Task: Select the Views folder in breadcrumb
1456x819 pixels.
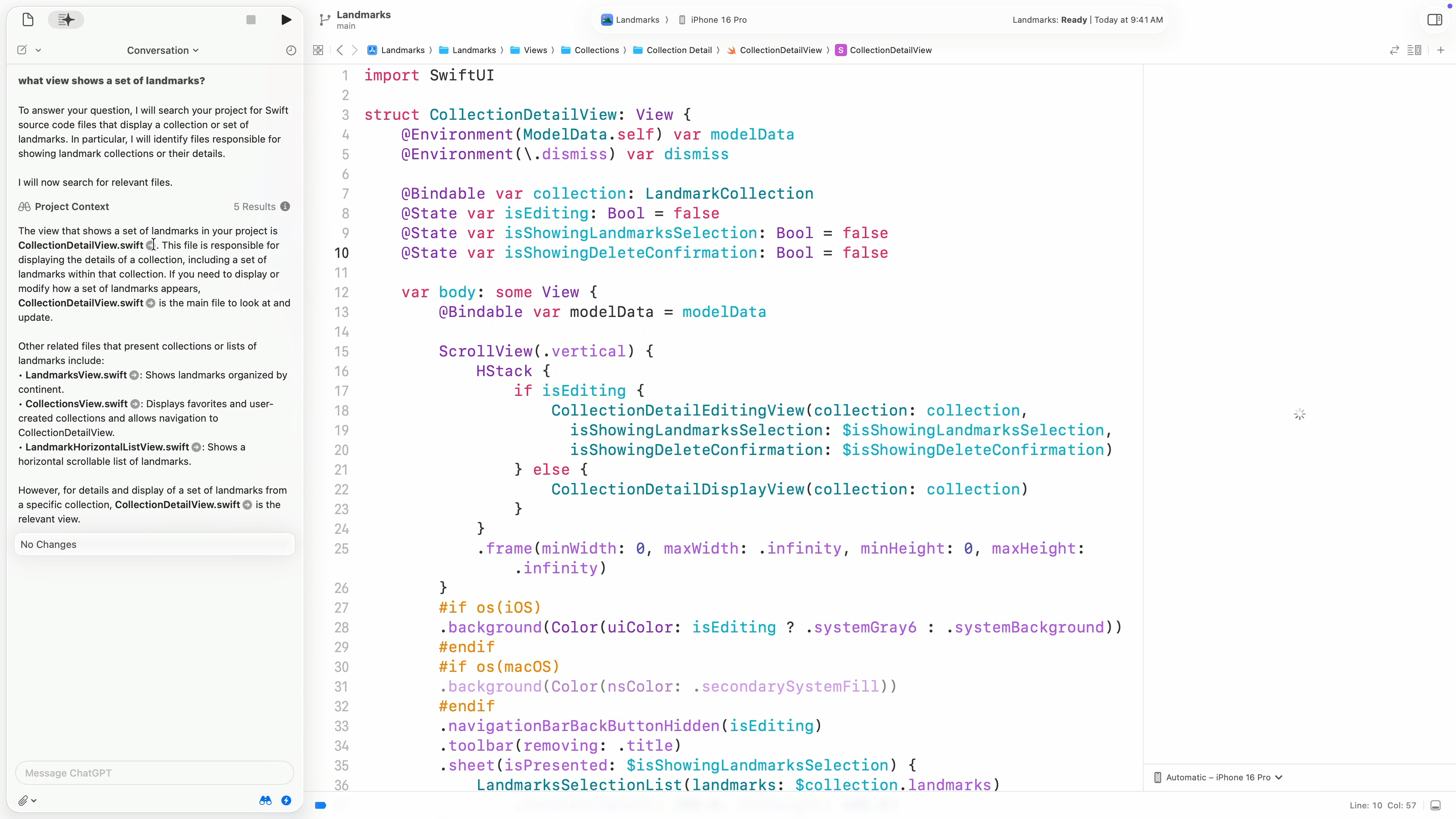Action: 535,50
